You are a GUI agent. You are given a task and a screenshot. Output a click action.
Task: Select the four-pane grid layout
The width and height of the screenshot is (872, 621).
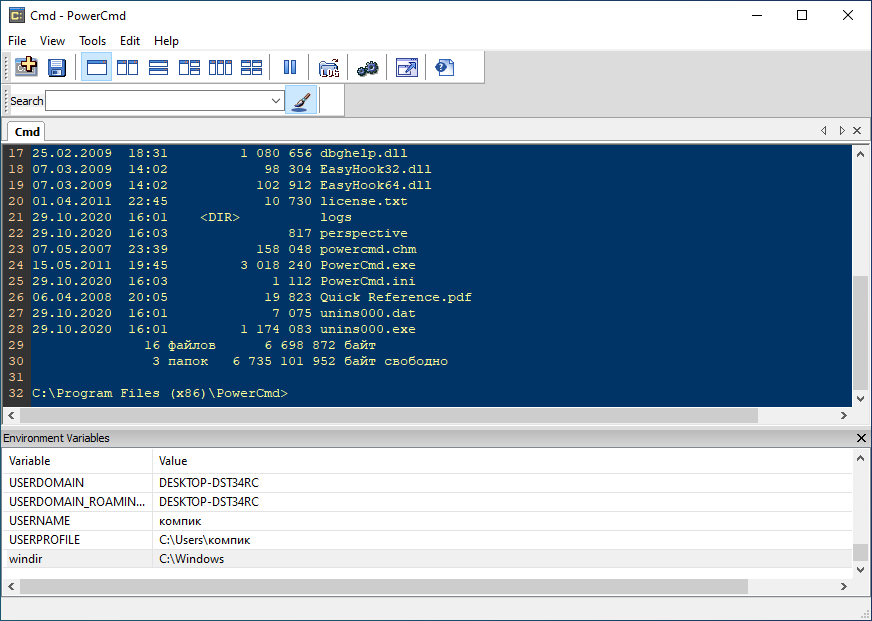(251, 67)
